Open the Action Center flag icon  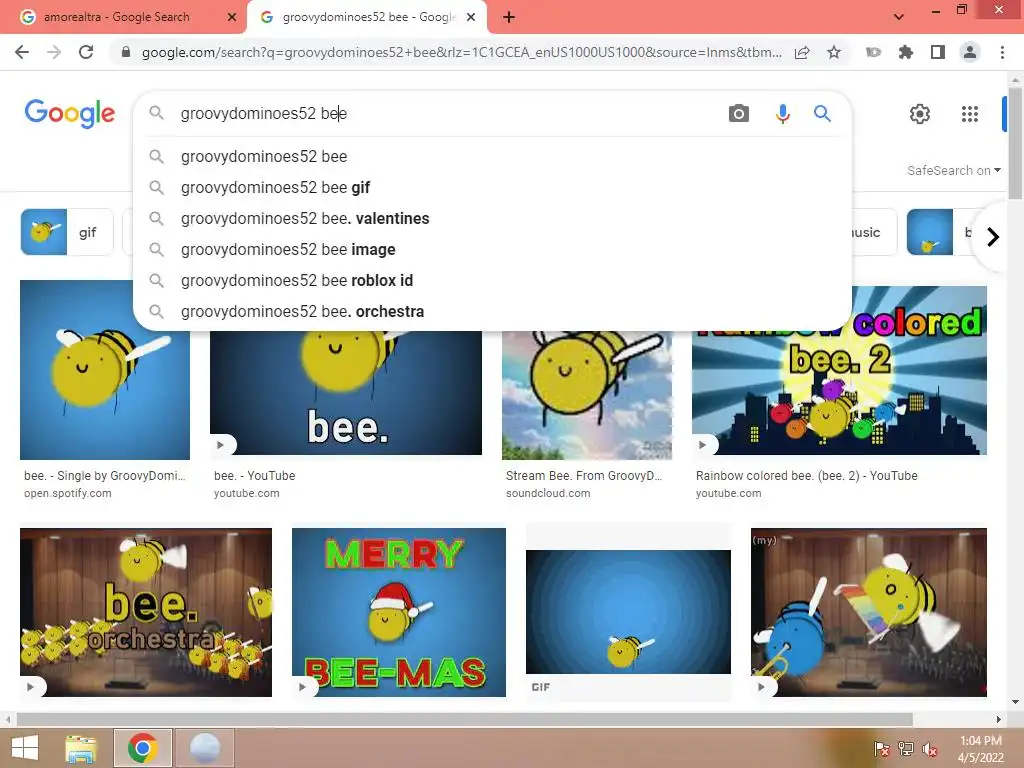click(x=882, y=749)
